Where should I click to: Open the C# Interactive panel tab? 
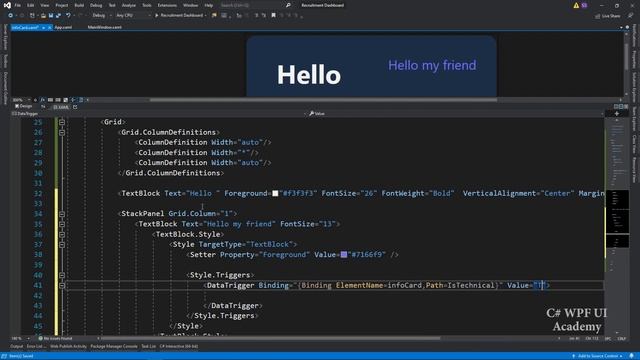(x=179, y=347)
